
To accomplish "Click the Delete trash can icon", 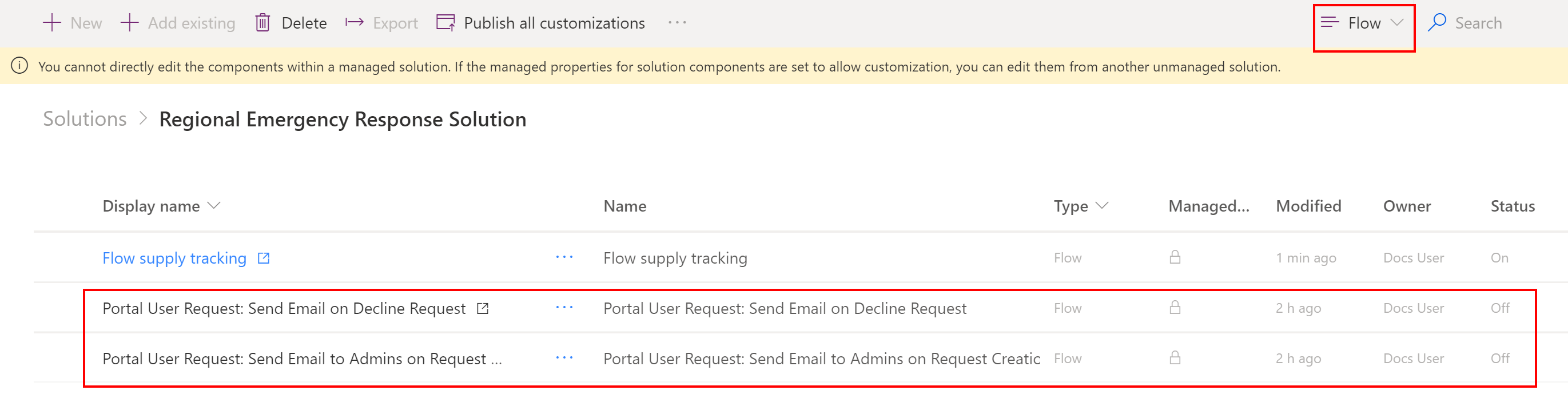I will coord(262,23).
